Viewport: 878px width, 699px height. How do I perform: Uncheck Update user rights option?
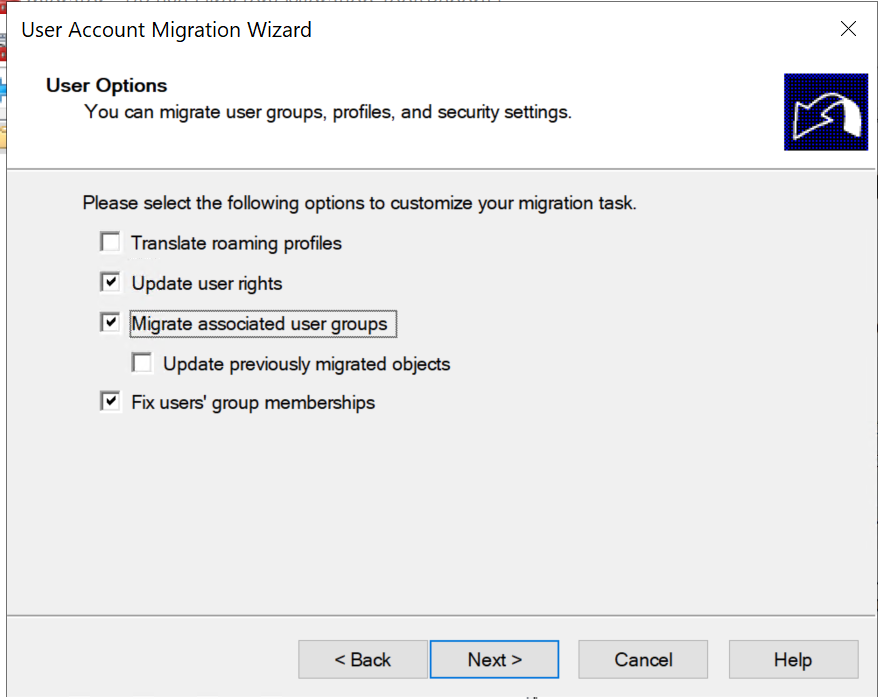110,282
